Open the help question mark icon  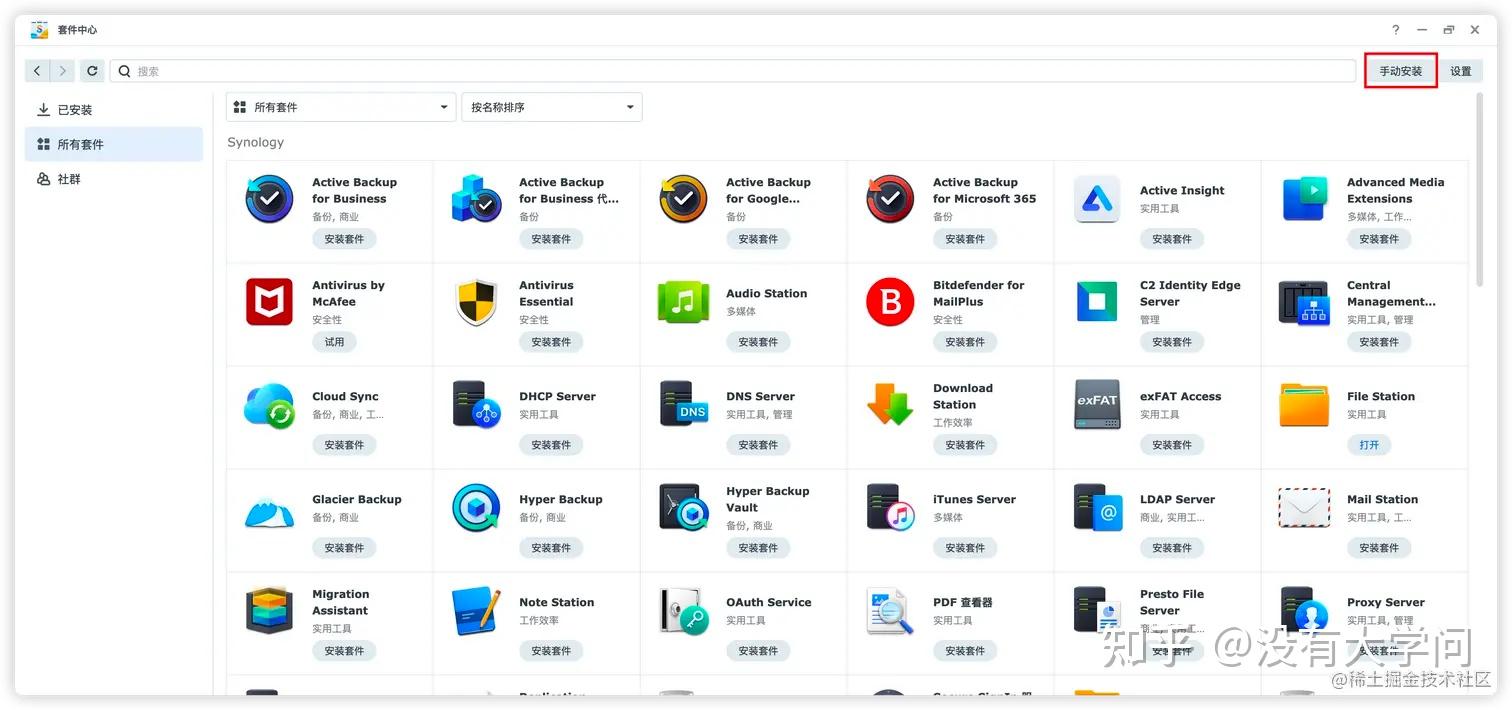[x=1396, y=30]
